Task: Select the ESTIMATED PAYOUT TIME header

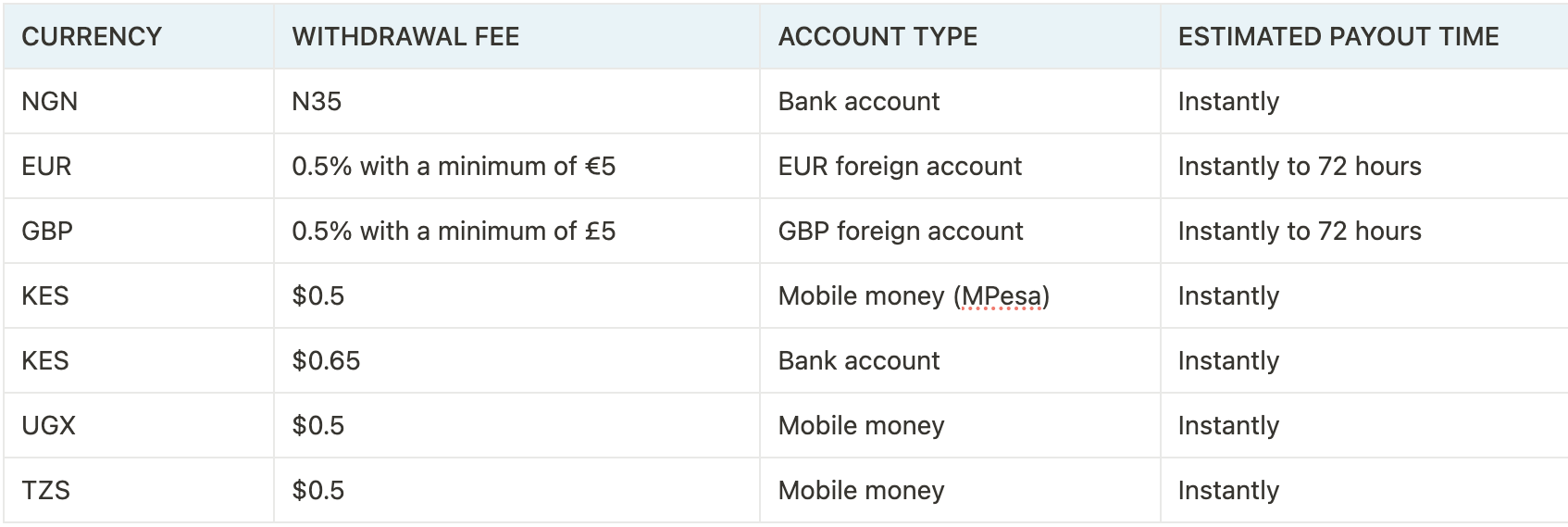Action: click(1363, 36)
